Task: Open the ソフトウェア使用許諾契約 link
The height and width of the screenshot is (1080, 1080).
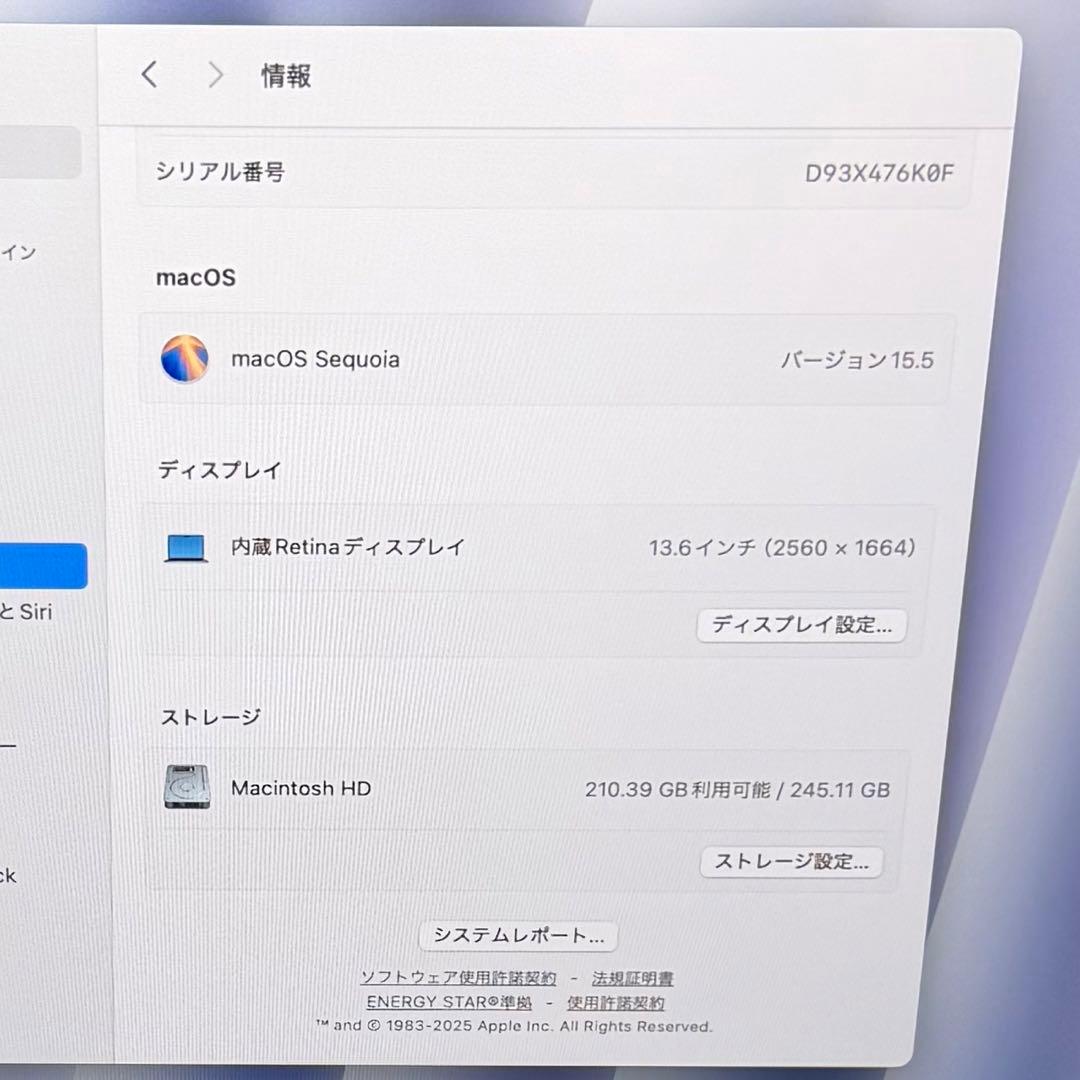Action: point(459,979)
